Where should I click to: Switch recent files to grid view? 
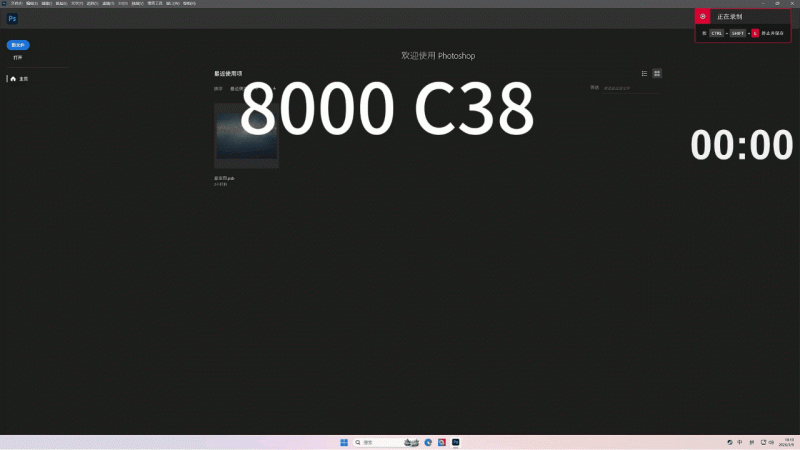point(657,73)
